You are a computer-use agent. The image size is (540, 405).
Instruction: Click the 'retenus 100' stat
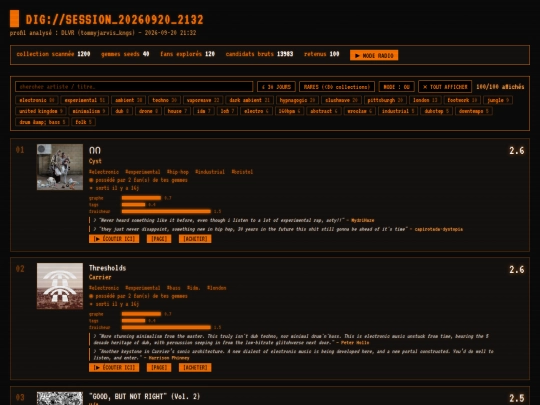tap(321, 54)
